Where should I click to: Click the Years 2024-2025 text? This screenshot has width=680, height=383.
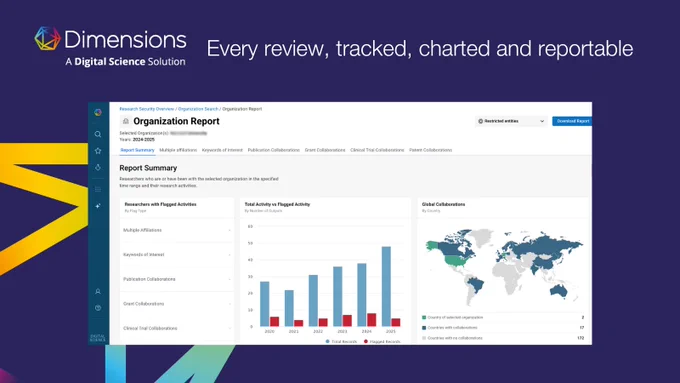tap(137, 140)
